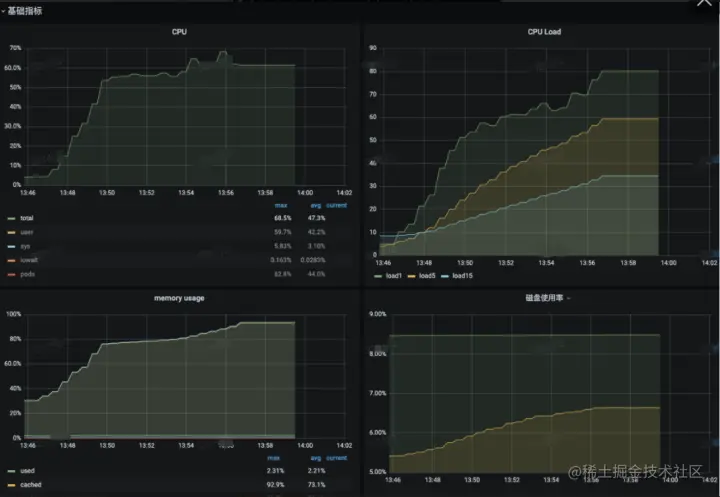
Task: Collapse the 基础指标 row chevron
Action: coord(3,11)
